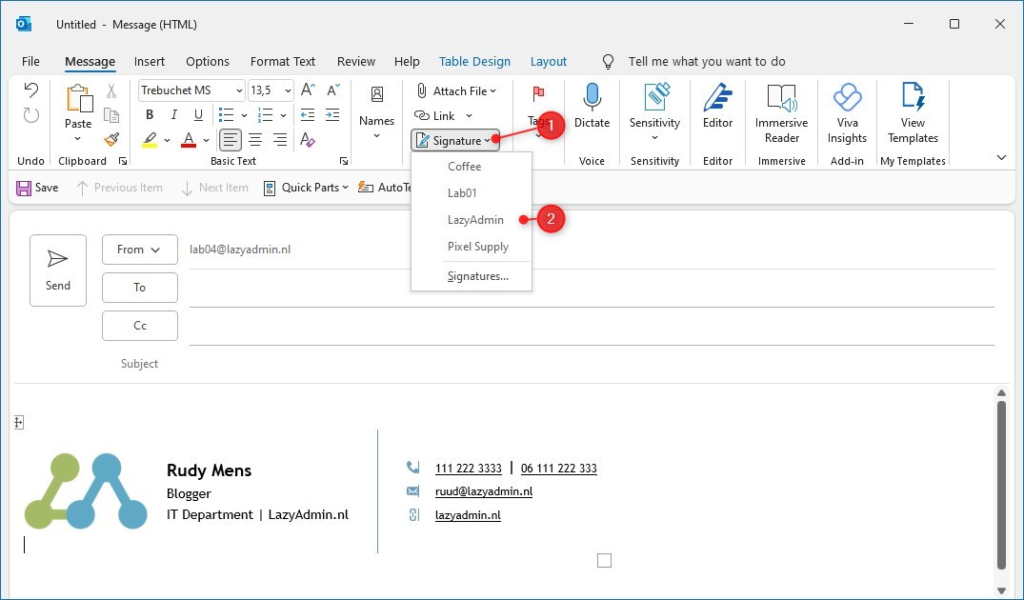Increase indent icon

[x=332, y=115]
